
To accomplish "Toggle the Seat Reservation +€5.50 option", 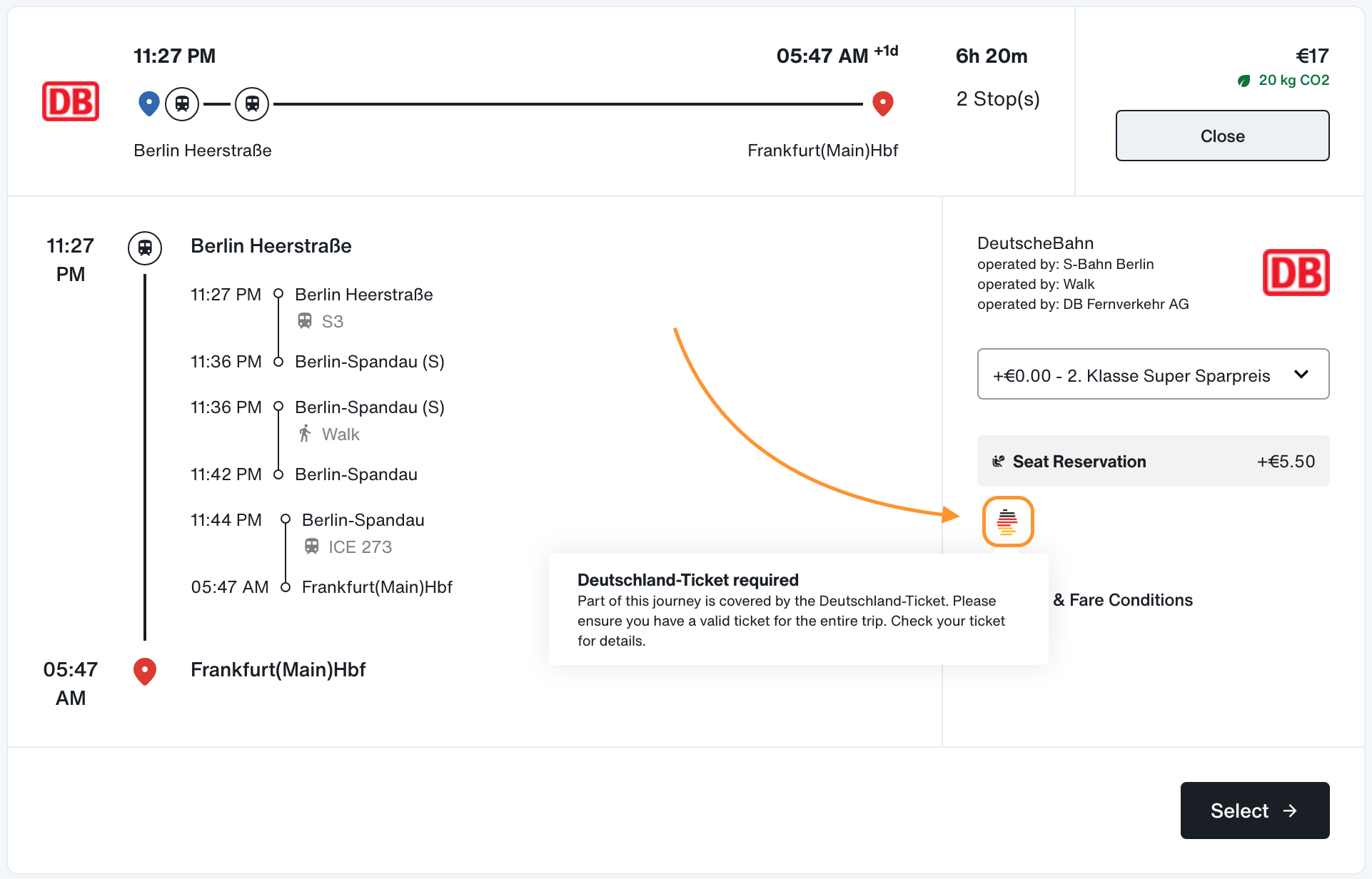I will (1153, 461).
